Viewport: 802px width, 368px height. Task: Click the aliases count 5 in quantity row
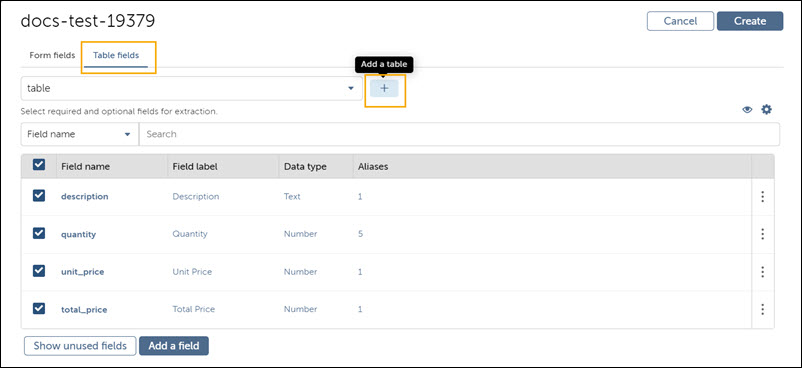tap(360, 234)
